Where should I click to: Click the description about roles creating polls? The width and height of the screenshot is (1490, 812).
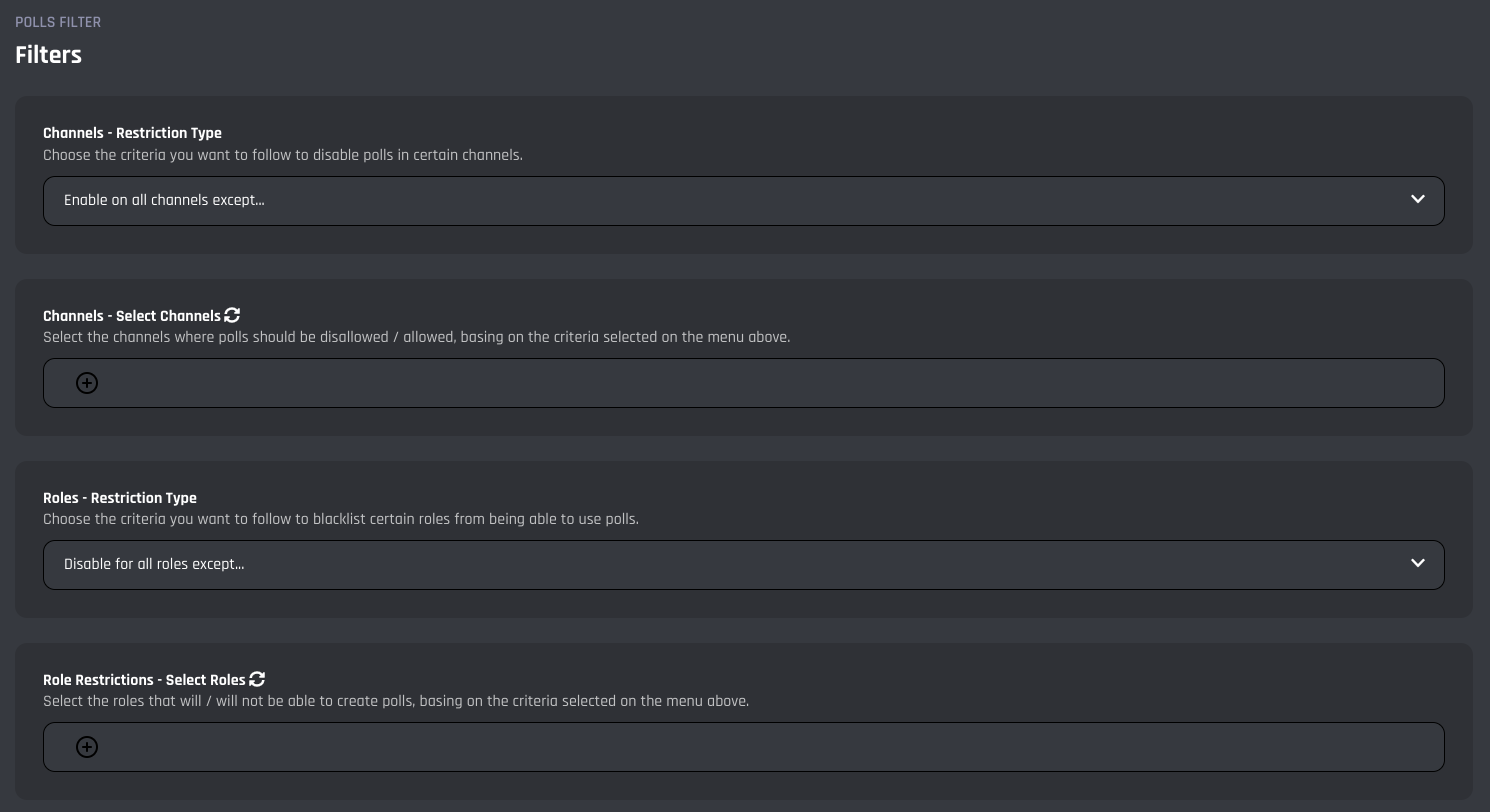(395, 701)
